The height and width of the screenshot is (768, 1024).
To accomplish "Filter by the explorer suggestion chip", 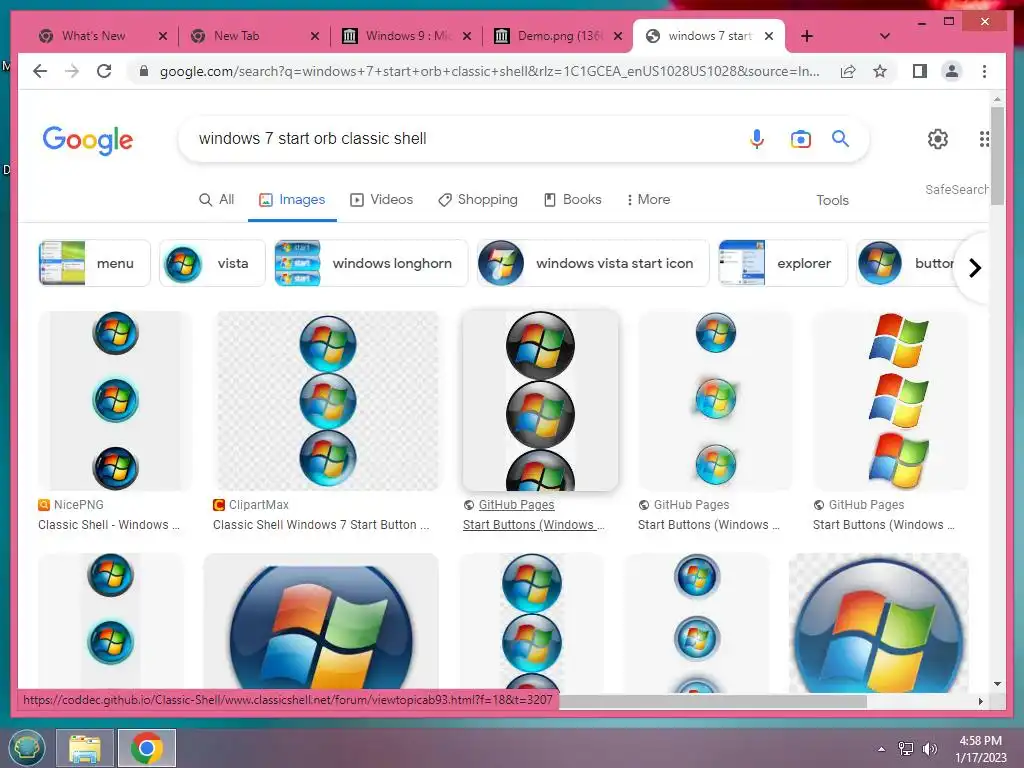I will click(x=782, y=263).
